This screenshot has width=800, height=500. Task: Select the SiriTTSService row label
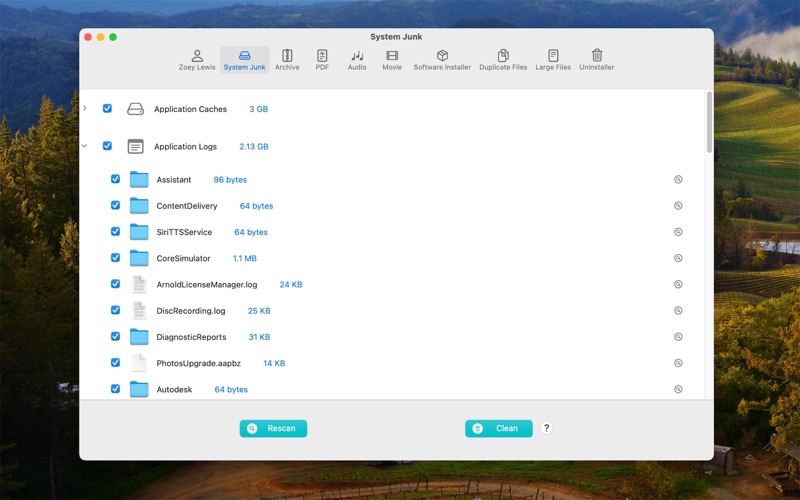click(x=184, y=232)
